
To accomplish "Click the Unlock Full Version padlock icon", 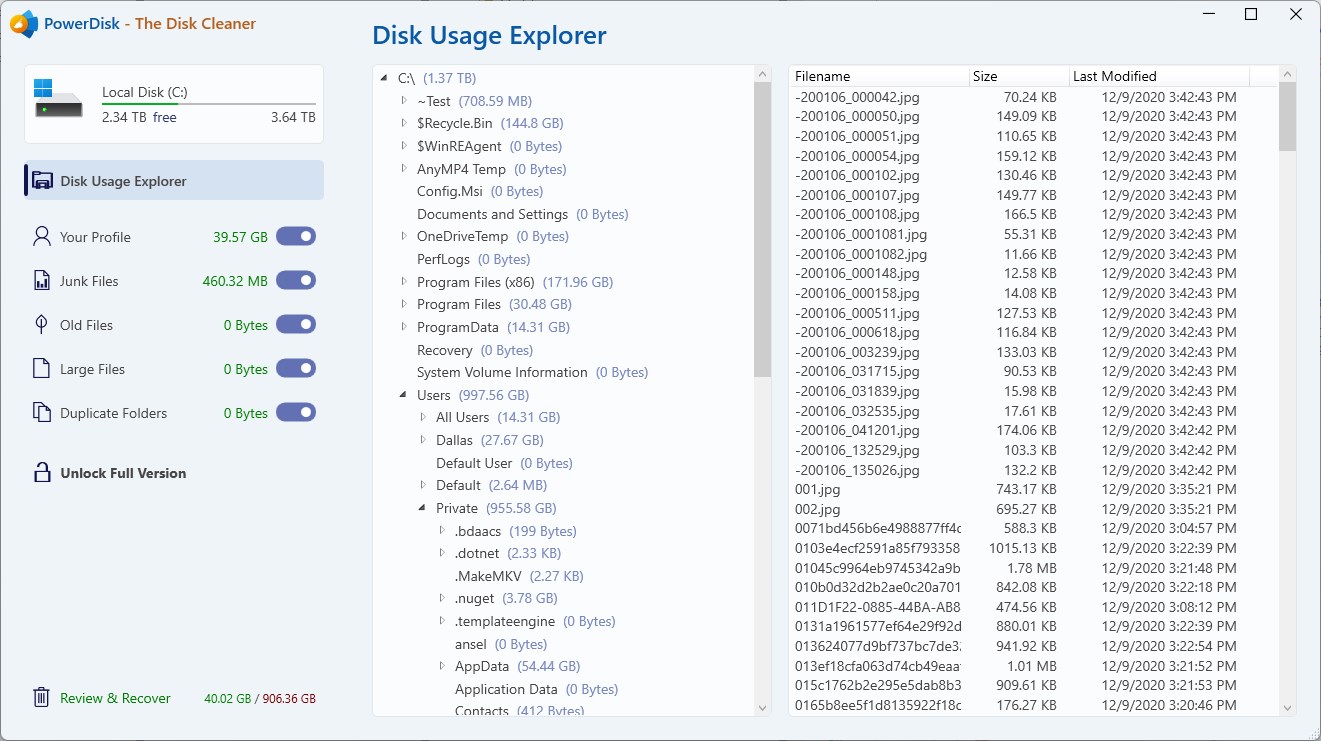I will [x=42, y=473].
